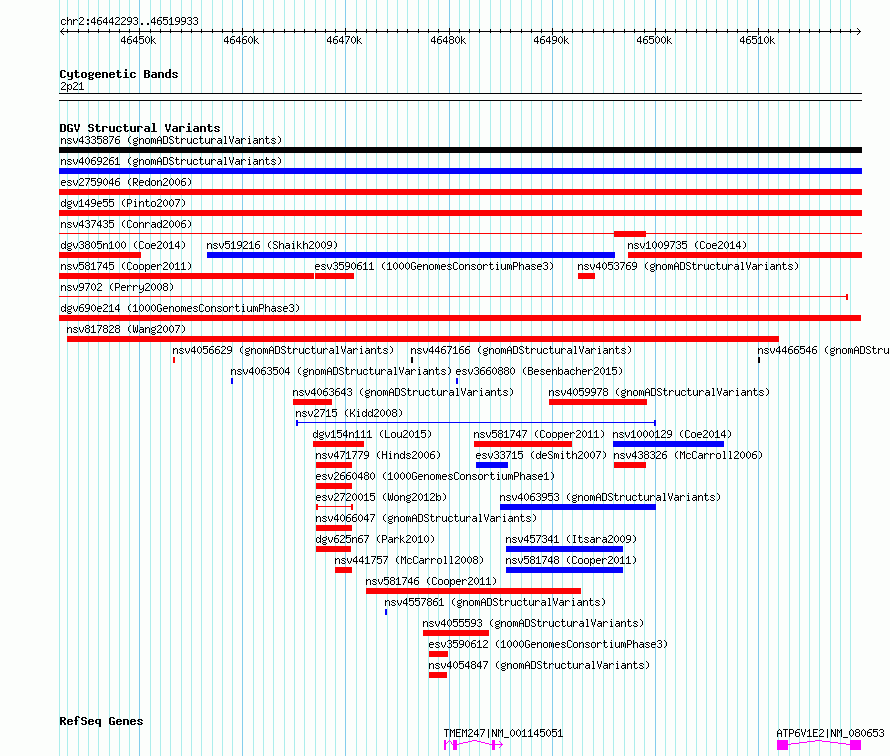Open nsv4063953 gnomAD variant label
890x756 pixels.
[x=610, y=497]
